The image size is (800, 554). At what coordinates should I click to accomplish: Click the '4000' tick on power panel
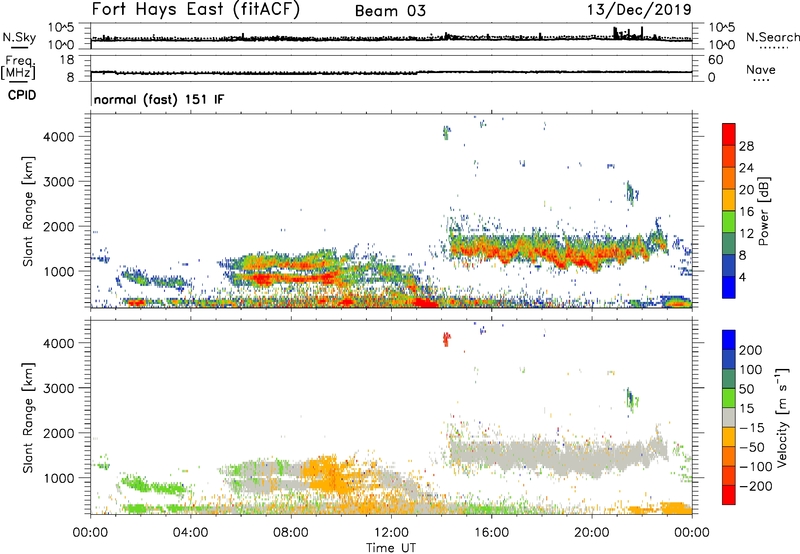coord(59,137)
